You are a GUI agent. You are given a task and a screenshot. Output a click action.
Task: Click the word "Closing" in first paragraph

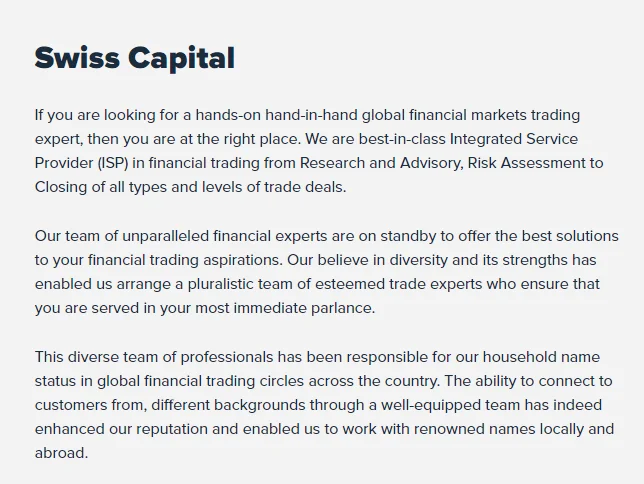62,187
